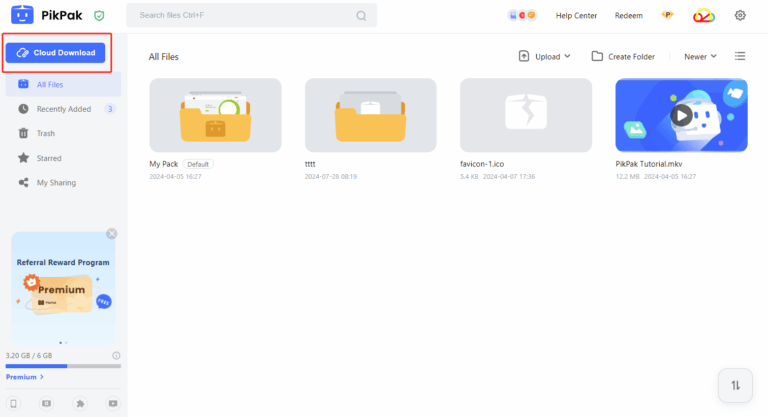The height and width of the screenshot is (417, 768).
Task: Go to the Starred section
Action: tap(48, 158)
